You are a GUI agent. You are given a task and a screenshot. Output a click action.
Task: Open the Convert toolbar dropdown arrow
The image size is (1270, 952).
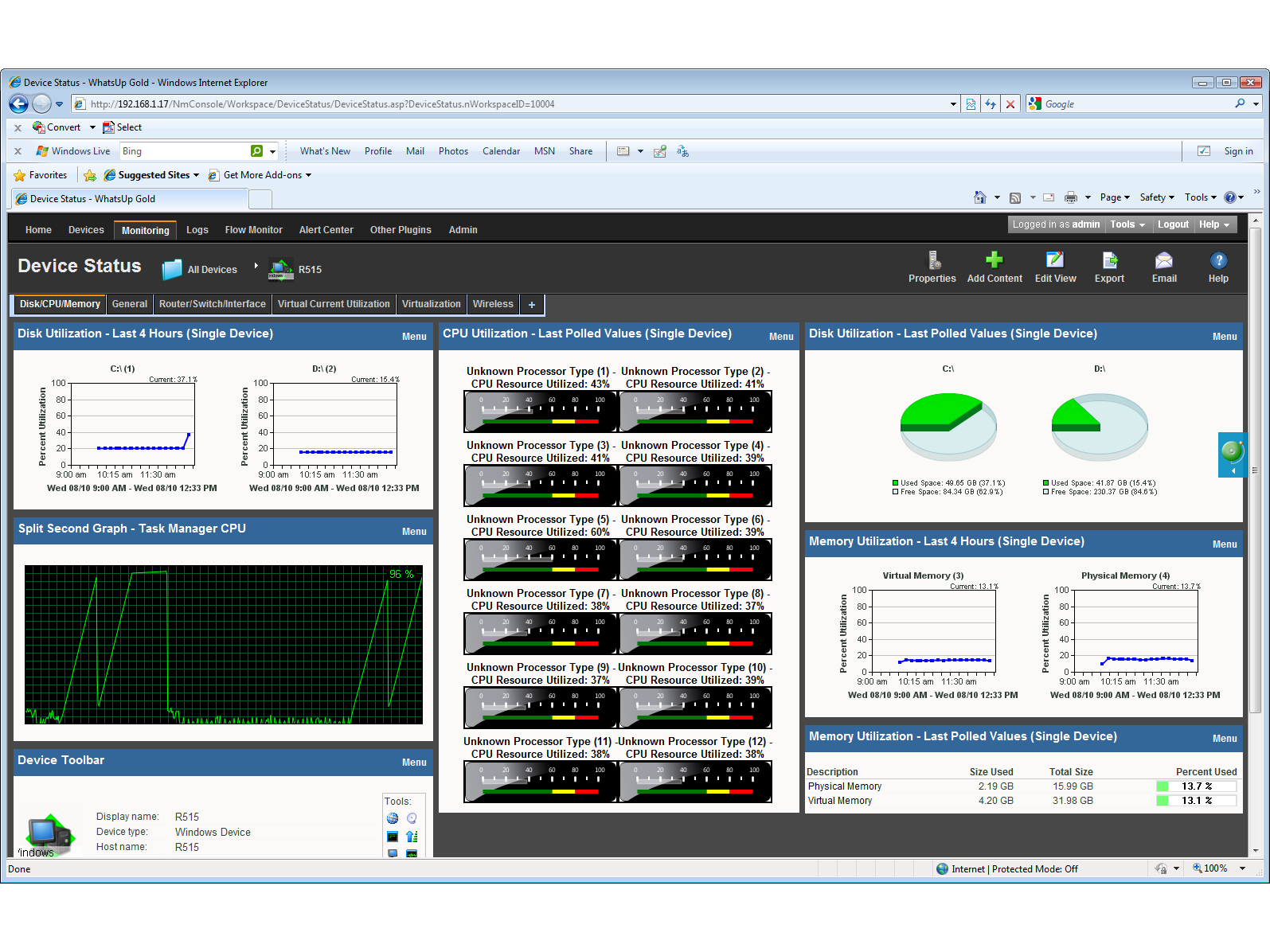tap(92, 127)
